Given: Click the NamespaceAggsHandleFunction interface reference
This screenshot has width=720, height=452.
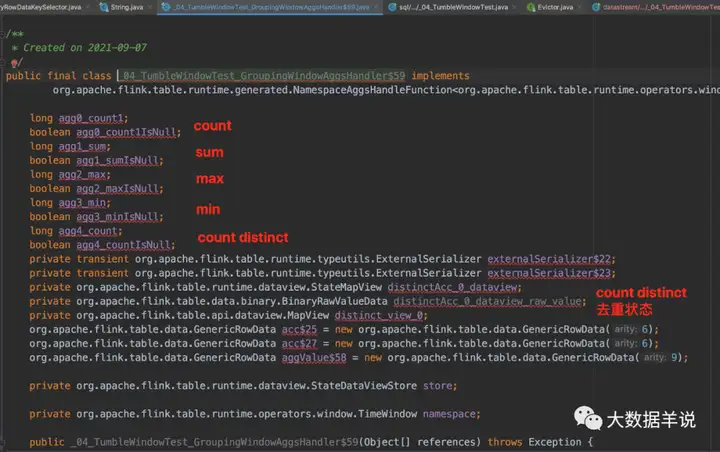Looking at the screenshot, I should coord(372,90).
